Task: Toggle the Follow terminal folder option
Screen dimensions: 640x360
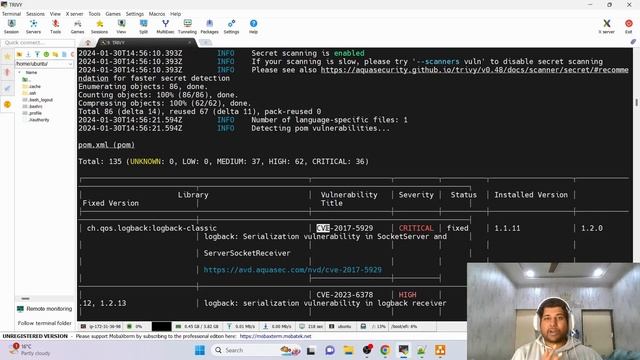Action: click(44, 323)
